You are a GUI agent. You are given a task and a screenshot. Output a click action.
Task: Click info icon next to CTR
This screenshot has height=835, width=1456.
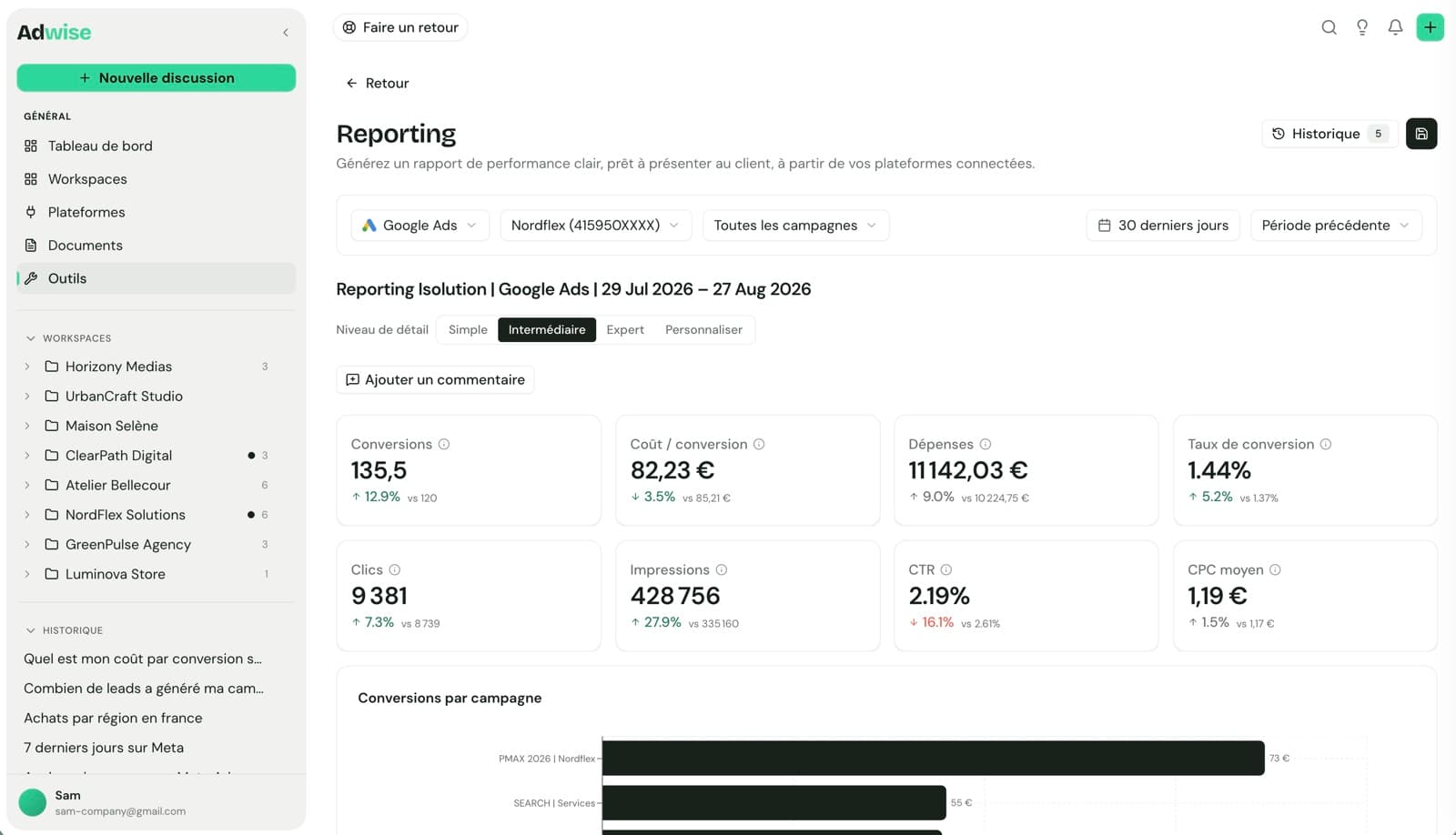pos(946,569)
